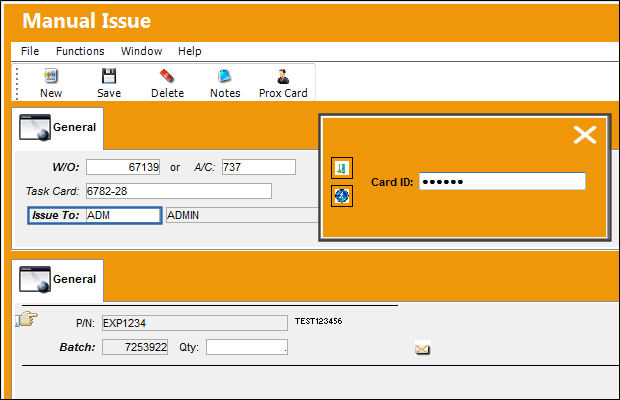Open the Window menu

[142, 51]
